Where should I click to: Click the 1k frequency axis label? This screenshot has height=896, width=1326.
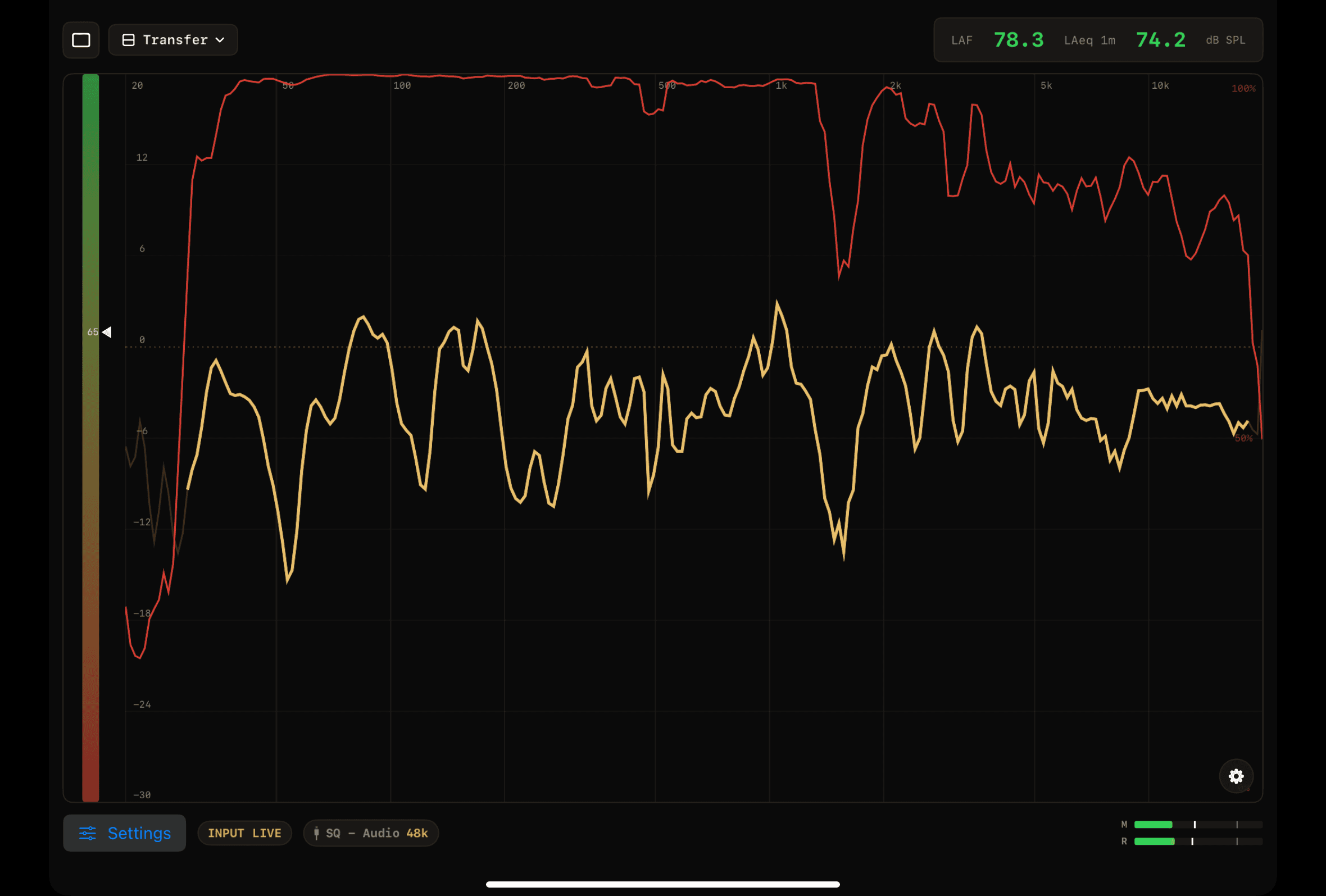[x=781, y=85]
